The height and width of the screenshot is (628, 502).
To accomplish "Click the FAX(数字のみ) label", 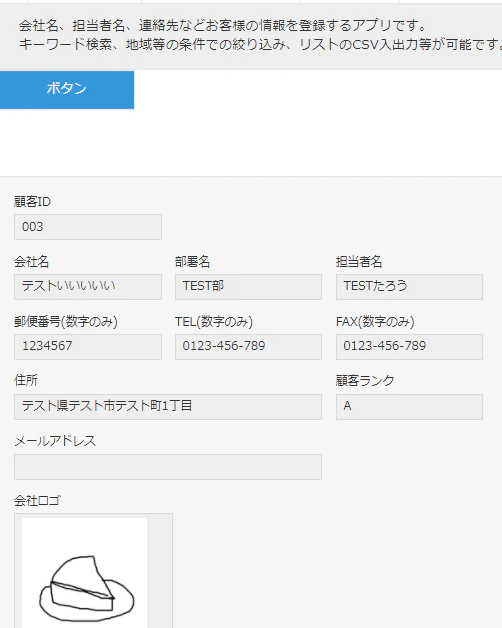I will point(375,321).
